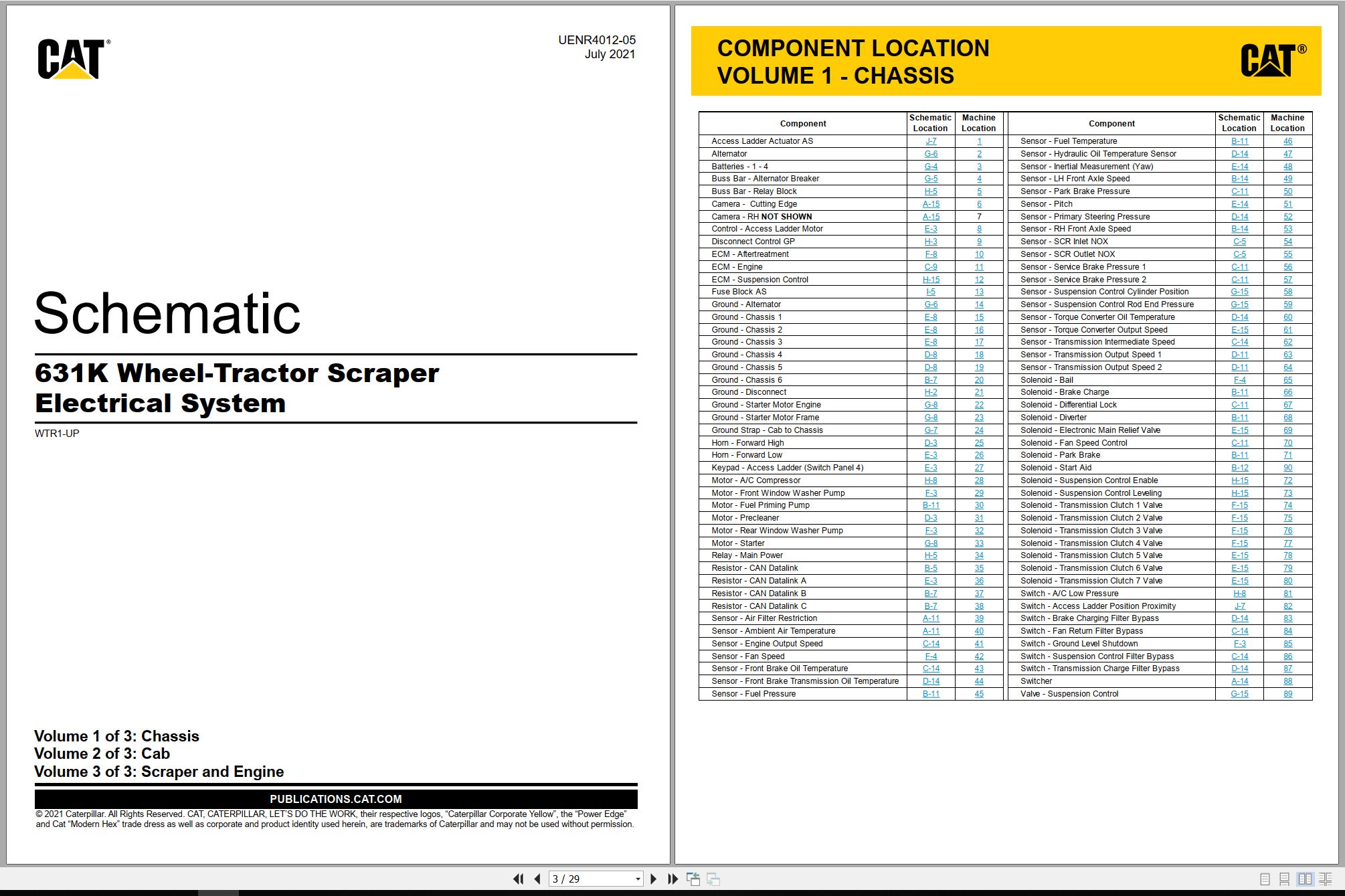Open schematic location F-8 for ECM Aftertreatment
Screen dimensions: 1345x896
point(931,254)
